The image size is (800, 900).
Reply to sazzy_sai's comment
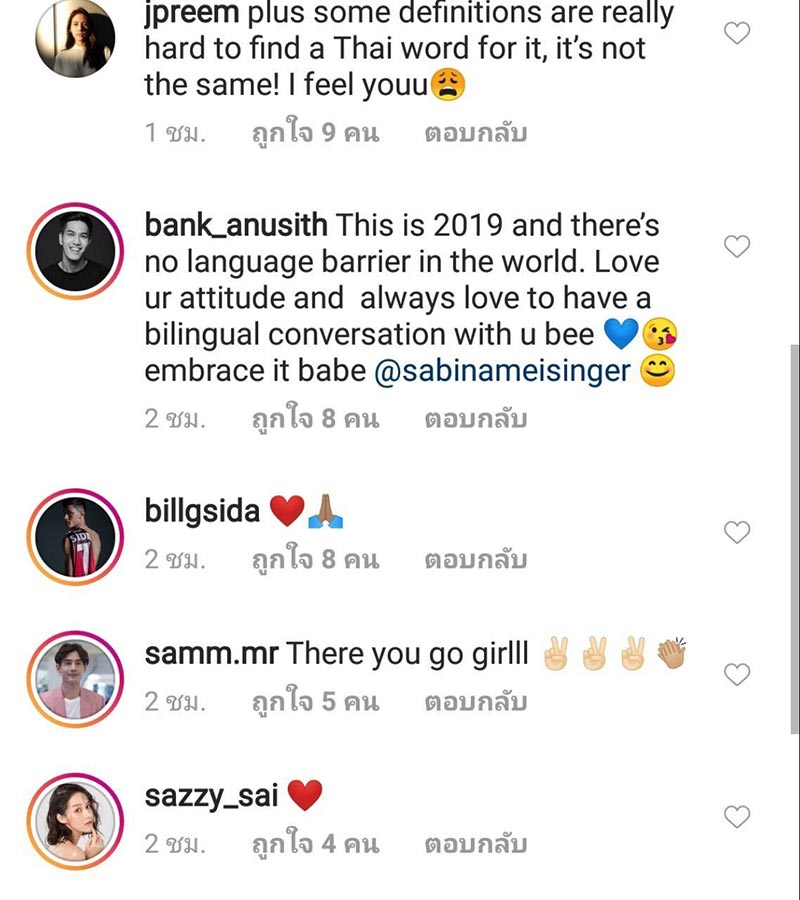(x=475, y=844)
